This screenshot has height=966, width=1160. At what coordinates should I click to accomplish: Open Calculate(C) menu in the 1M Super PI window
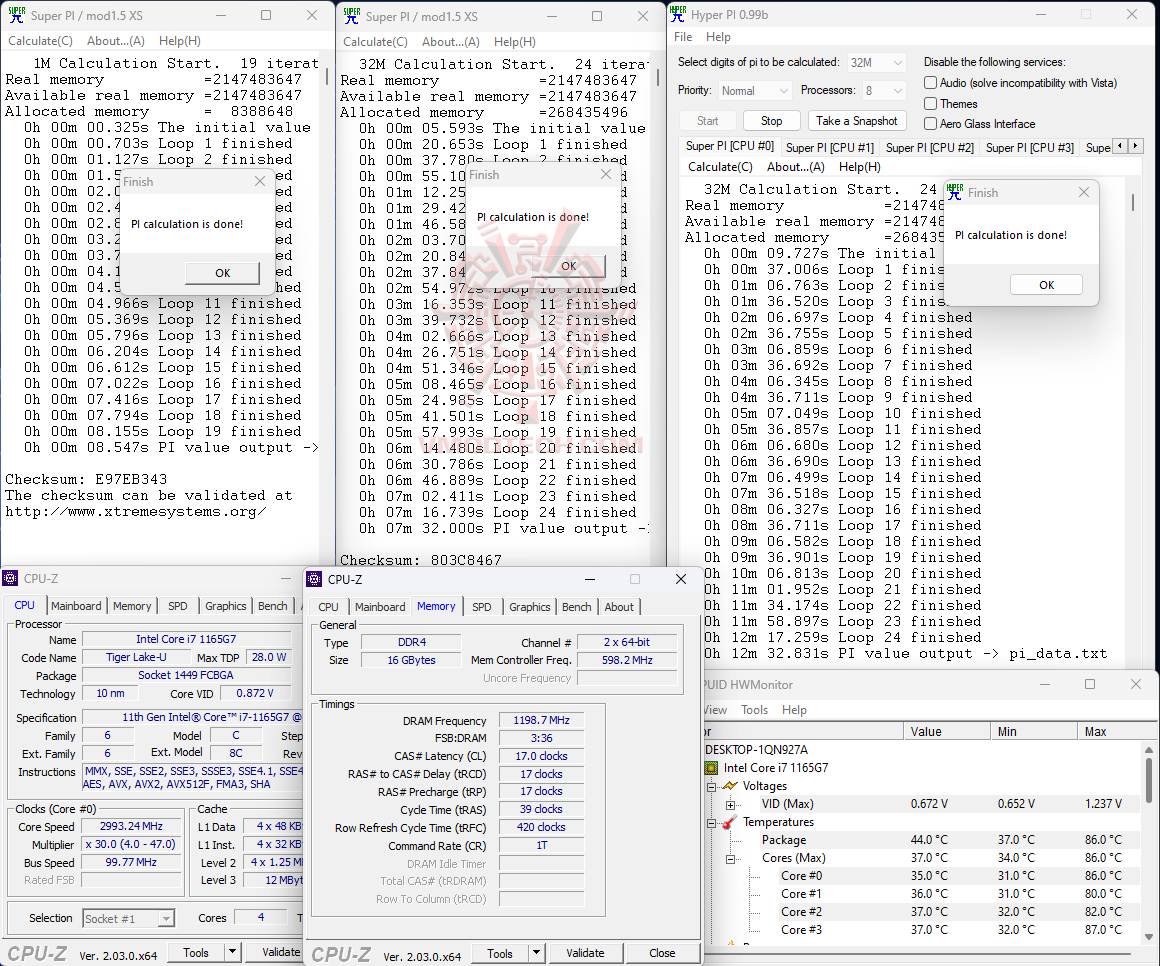coord(41,41)
